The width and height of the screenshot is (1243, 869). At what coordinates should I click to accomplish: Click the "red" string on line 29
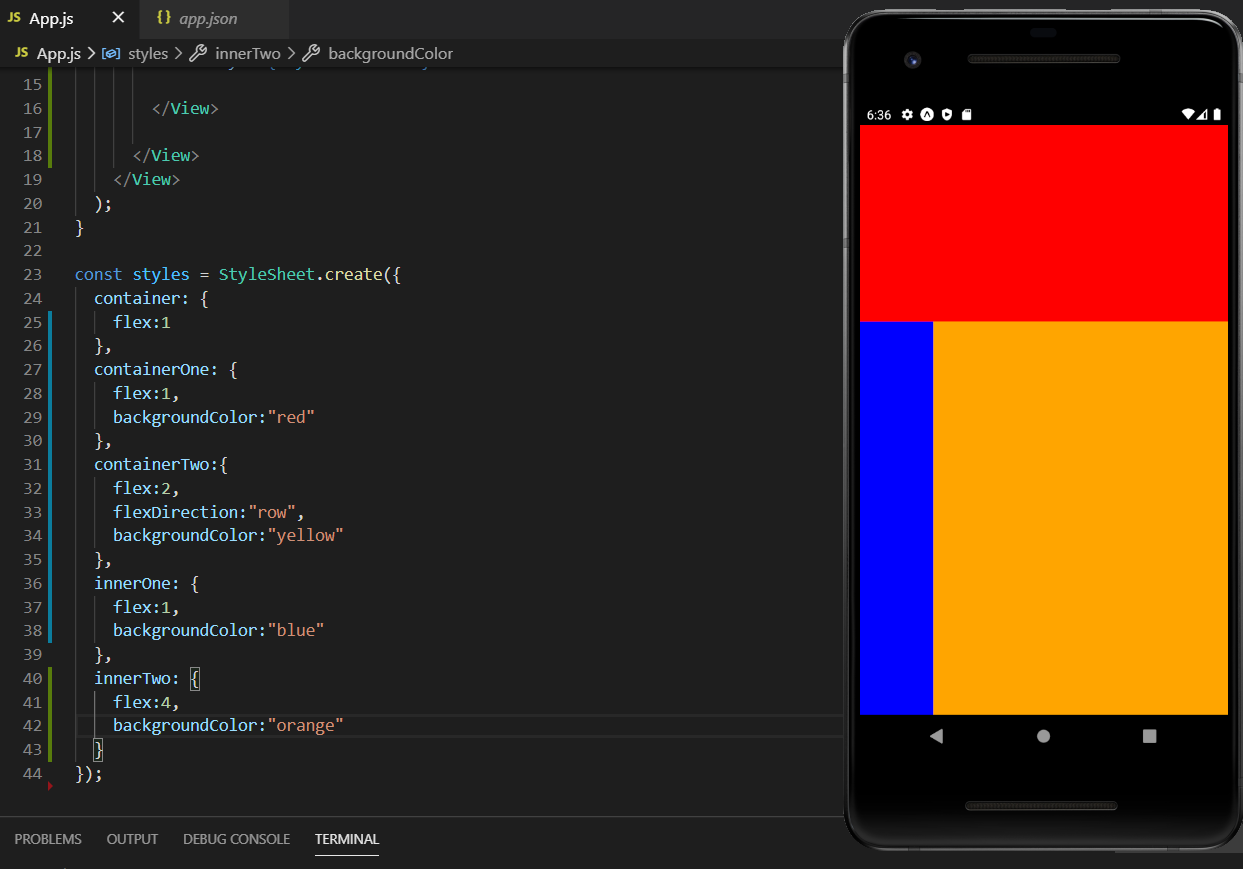(291, 417)
